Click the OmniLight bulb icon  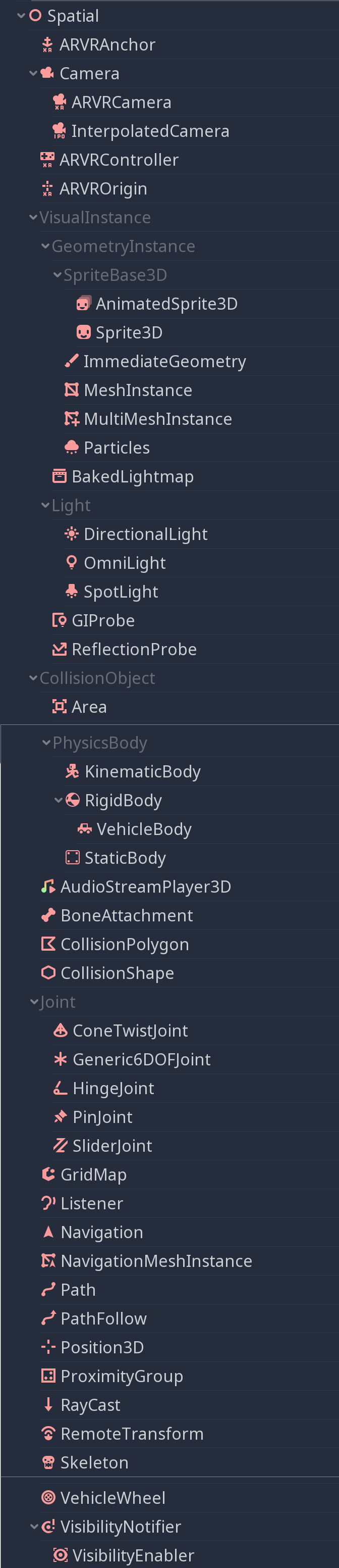(72, 563)
